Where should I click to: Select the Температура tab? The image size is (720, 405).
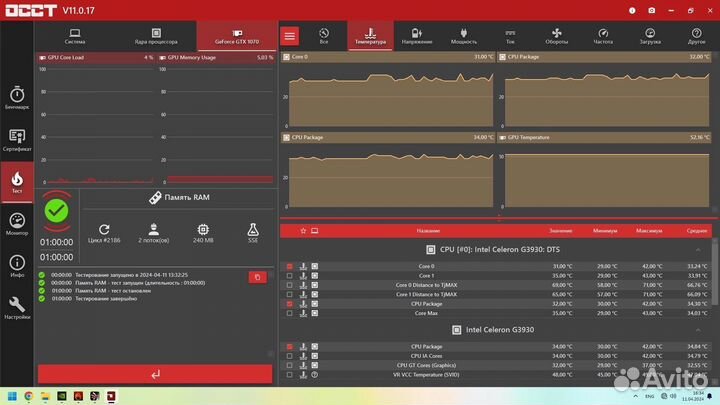click(x=370, y=36)
